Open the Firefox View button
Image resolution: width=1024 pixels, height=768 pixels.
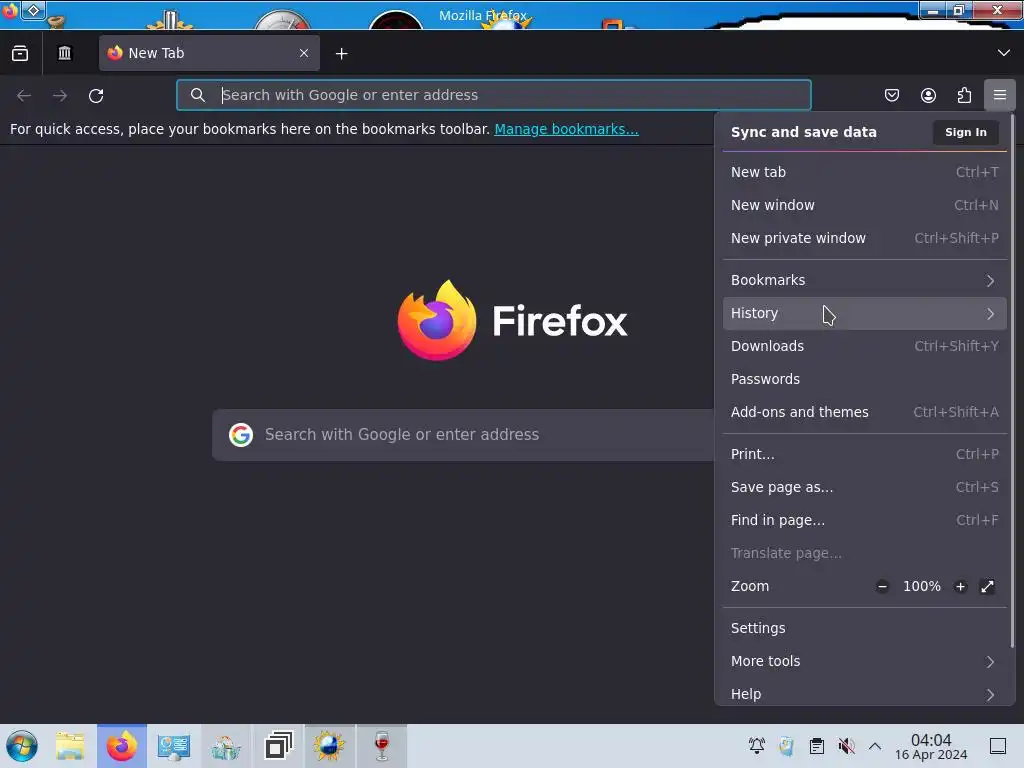pyautogui.click(x=20, y=53)
